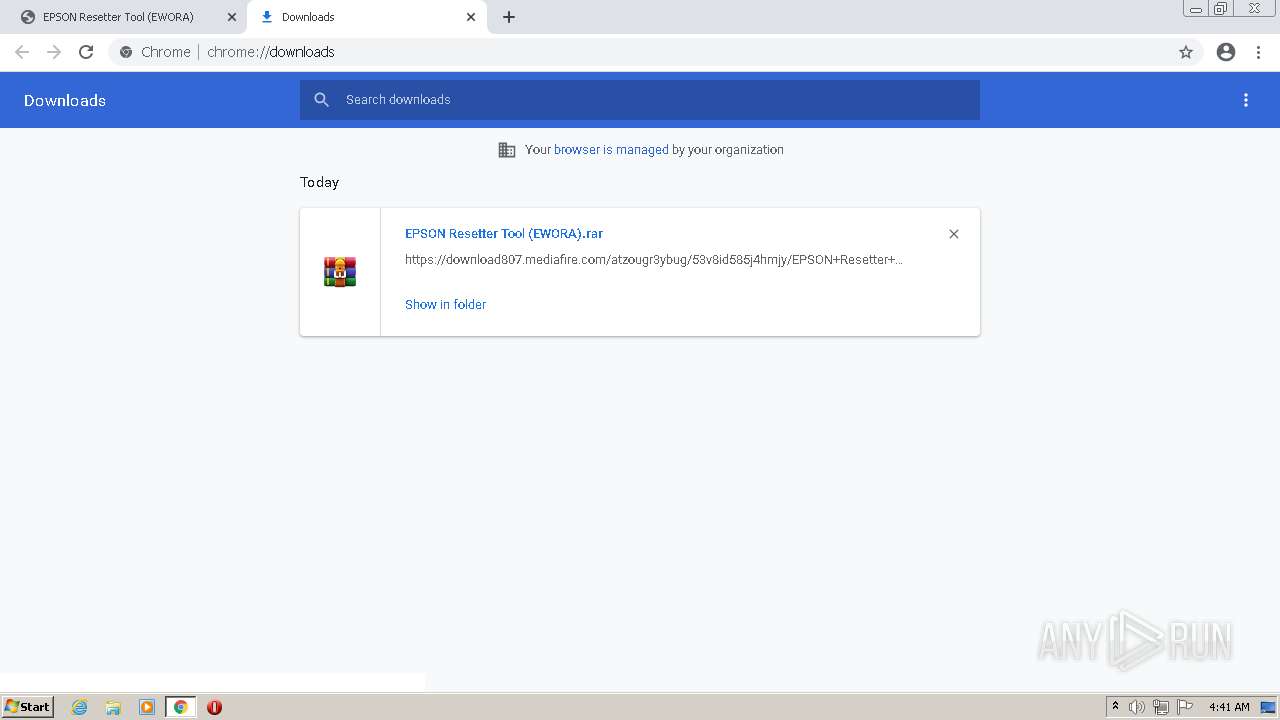Viewport: 1280px width, 720px height.
Task: Open the Windows Start menu
Action: tap(28, 706)
